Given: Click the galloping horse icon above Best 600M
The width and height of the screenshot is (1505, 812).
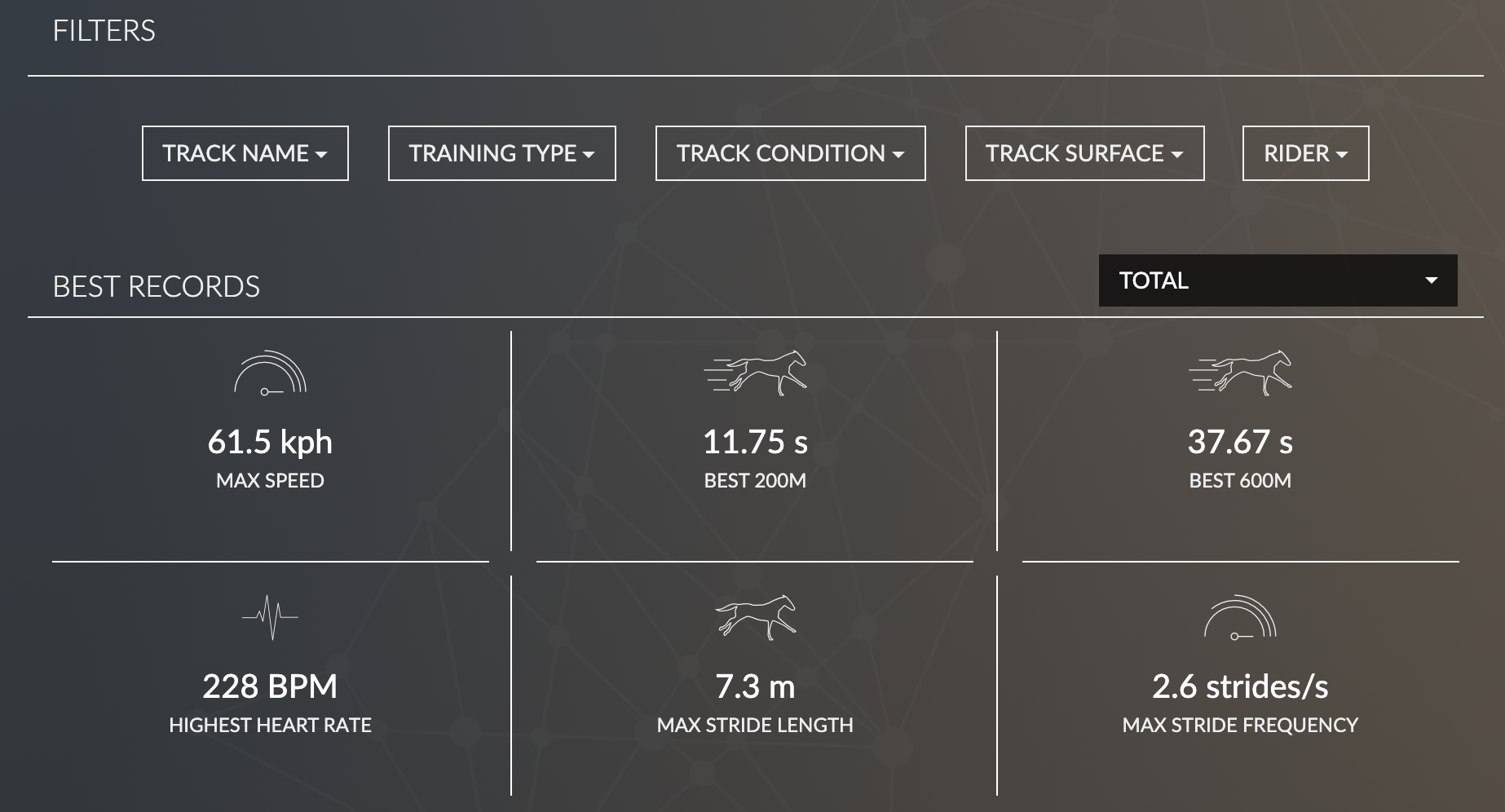Looking at the screenshot, I should pos(1240,373).
